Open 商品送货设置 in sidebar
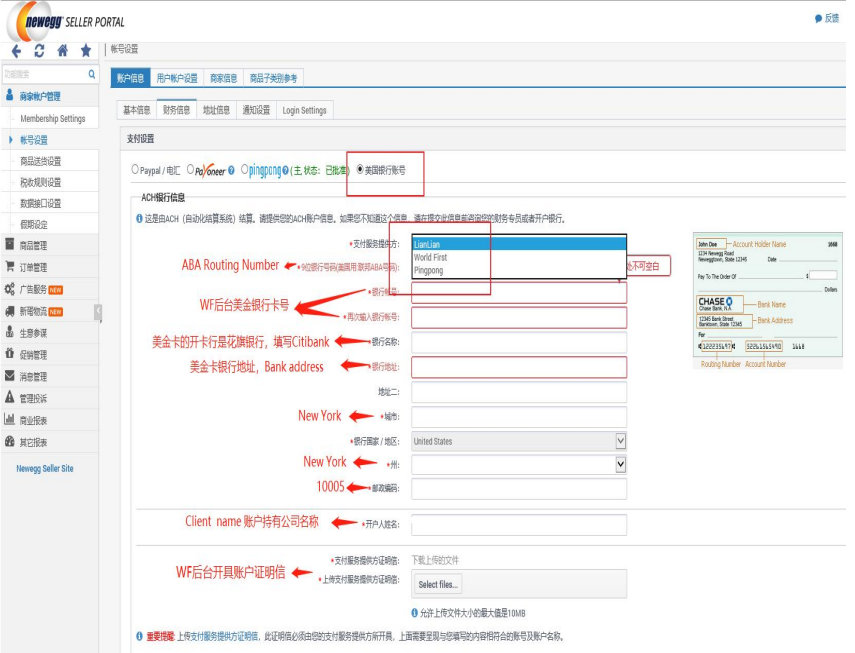855x653 pixels. coord(41,161)
